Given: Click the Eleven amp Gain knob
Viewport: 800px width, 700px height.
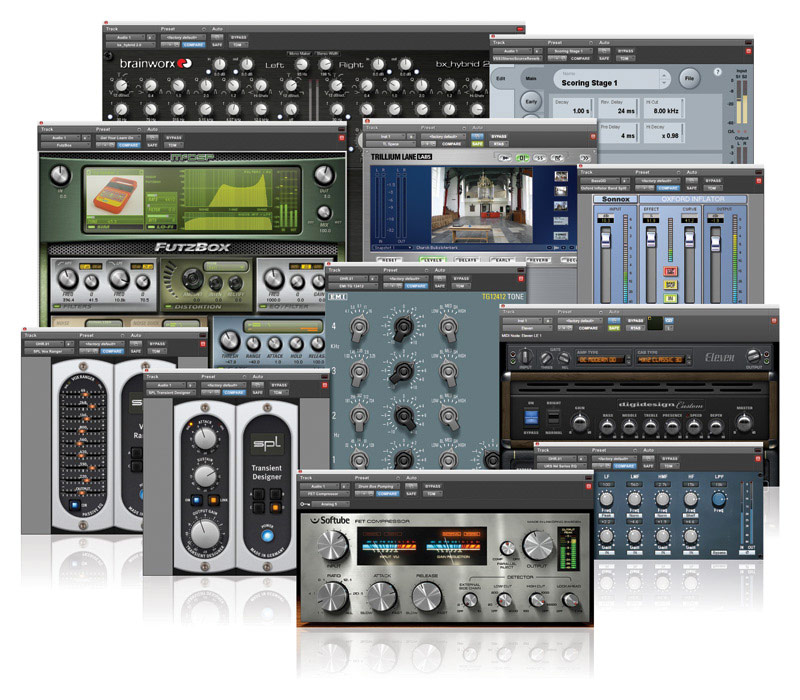Looking at the screenshot, I should [579, 423].
